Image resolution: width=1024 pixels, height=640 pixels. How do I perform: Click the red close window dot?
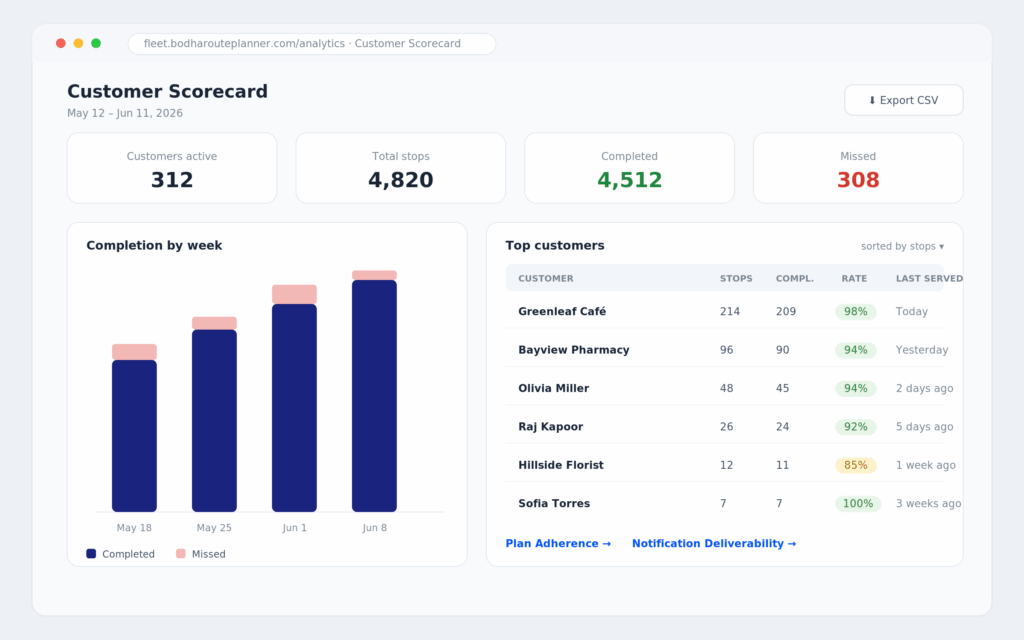61,43
